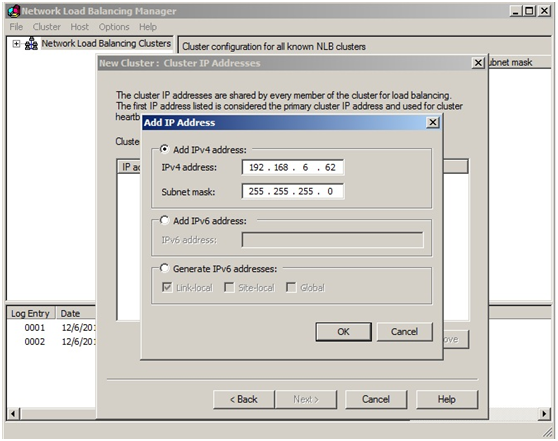Image resolution: width=558 pixels, height=441 pixels.
Task: Select Generate IPv6 addresses radio button
Action: [x=164, y=268]
